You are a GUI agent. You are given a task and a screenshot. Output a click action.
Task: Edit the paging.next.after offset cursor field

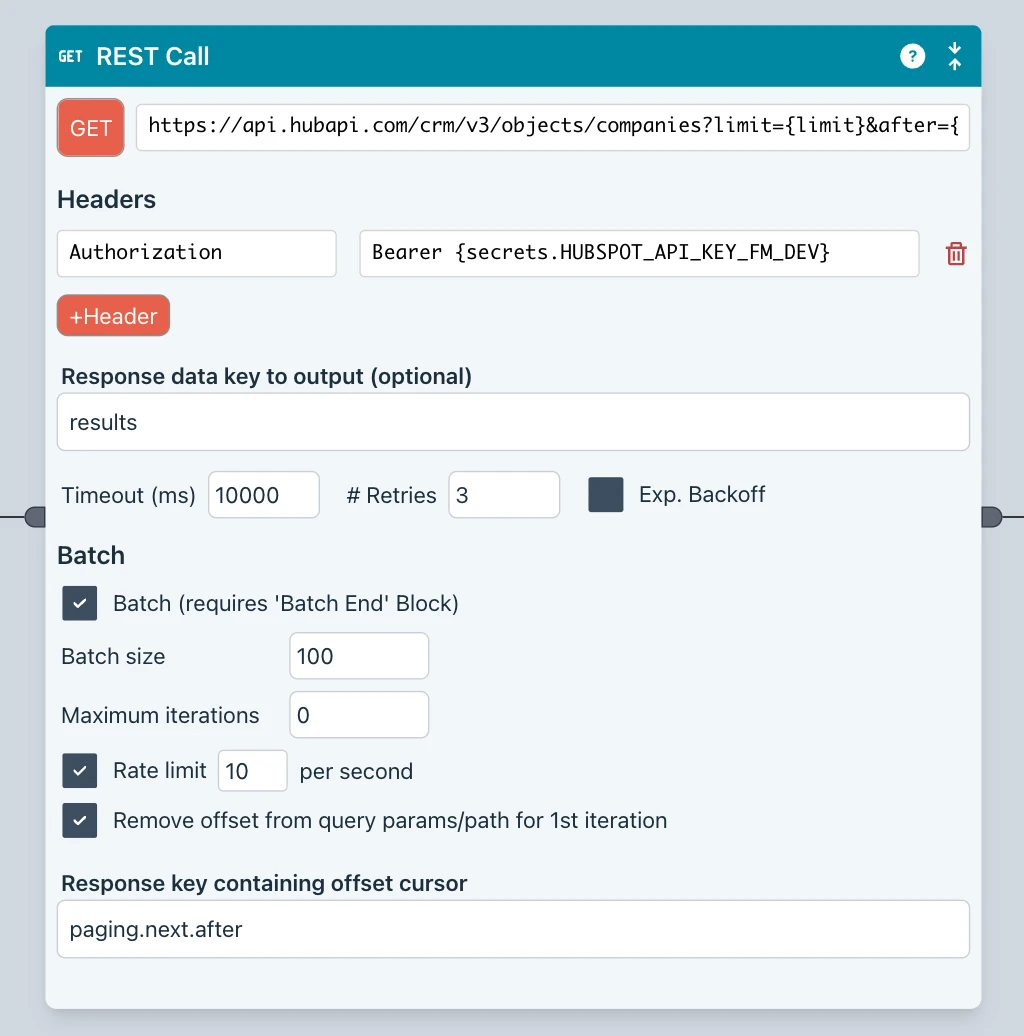pos(512,929)
